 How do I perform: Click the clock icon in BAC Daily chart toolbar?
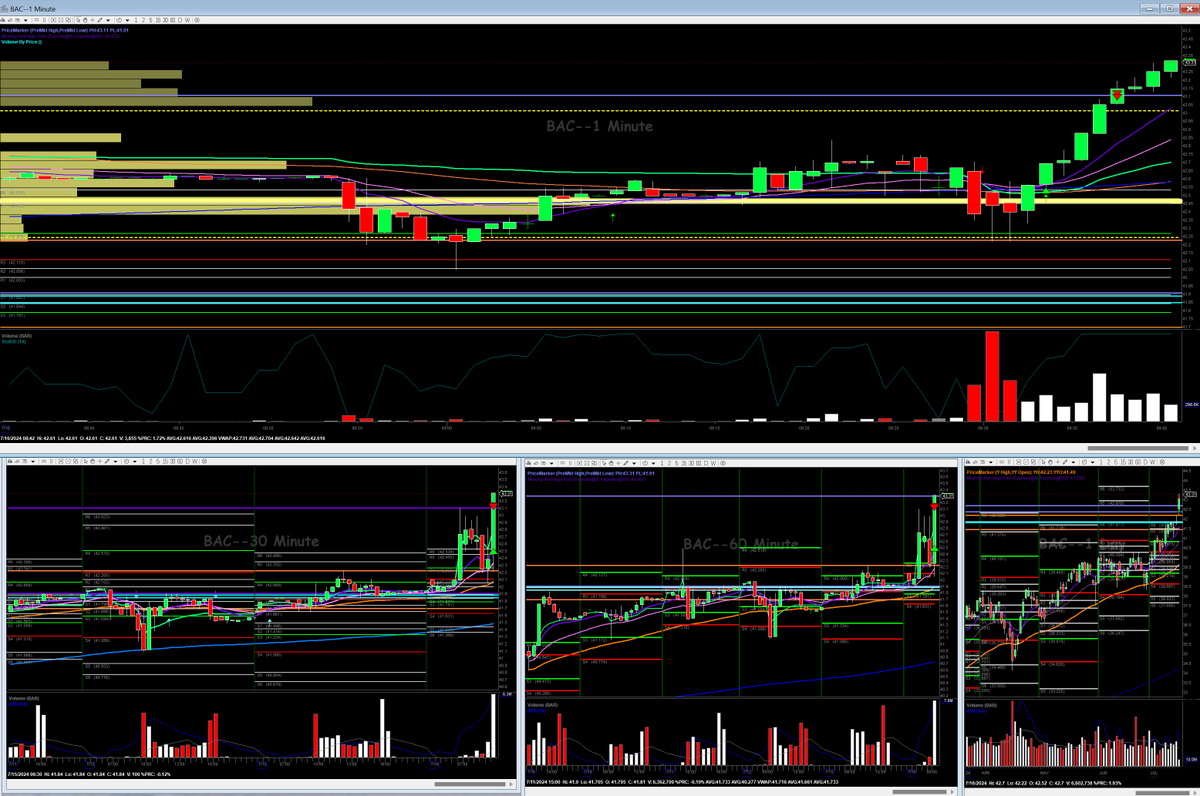tap(1084, 462)
